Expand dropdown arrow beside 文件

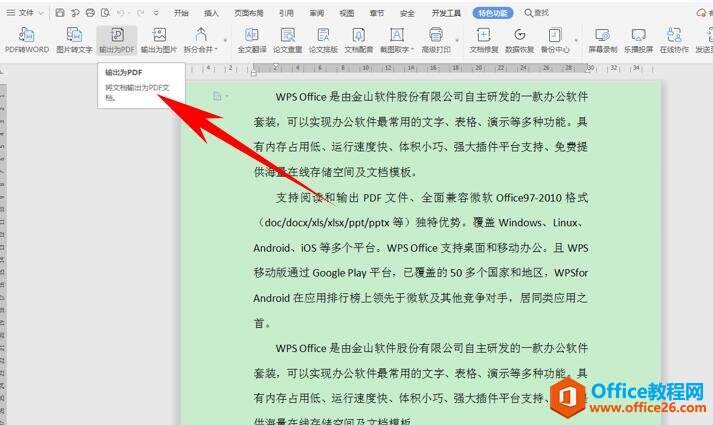(41, 13)
